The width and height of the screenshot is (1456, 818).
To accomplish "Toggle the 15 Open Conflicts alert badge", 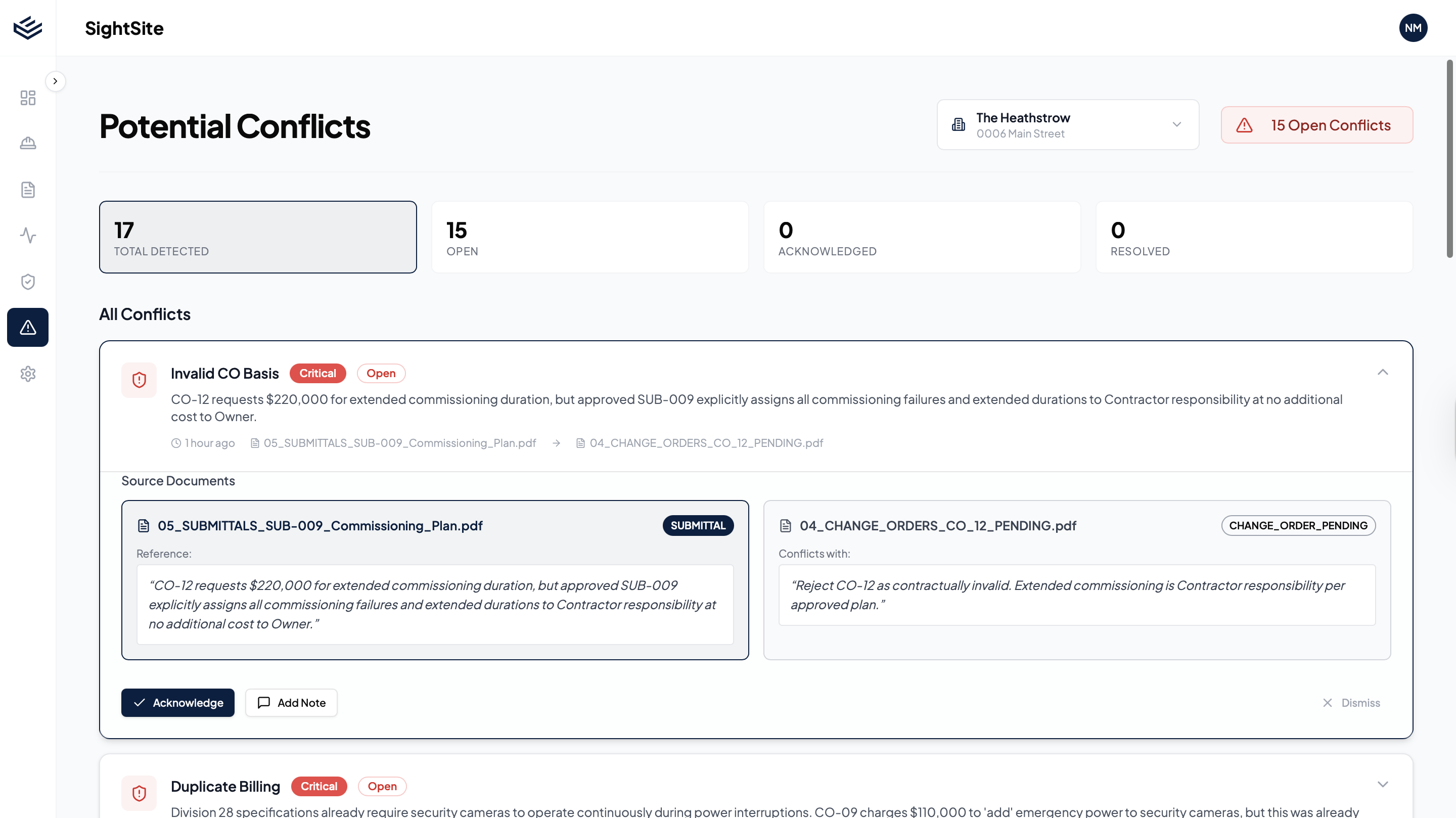I will coord(1316,125).
